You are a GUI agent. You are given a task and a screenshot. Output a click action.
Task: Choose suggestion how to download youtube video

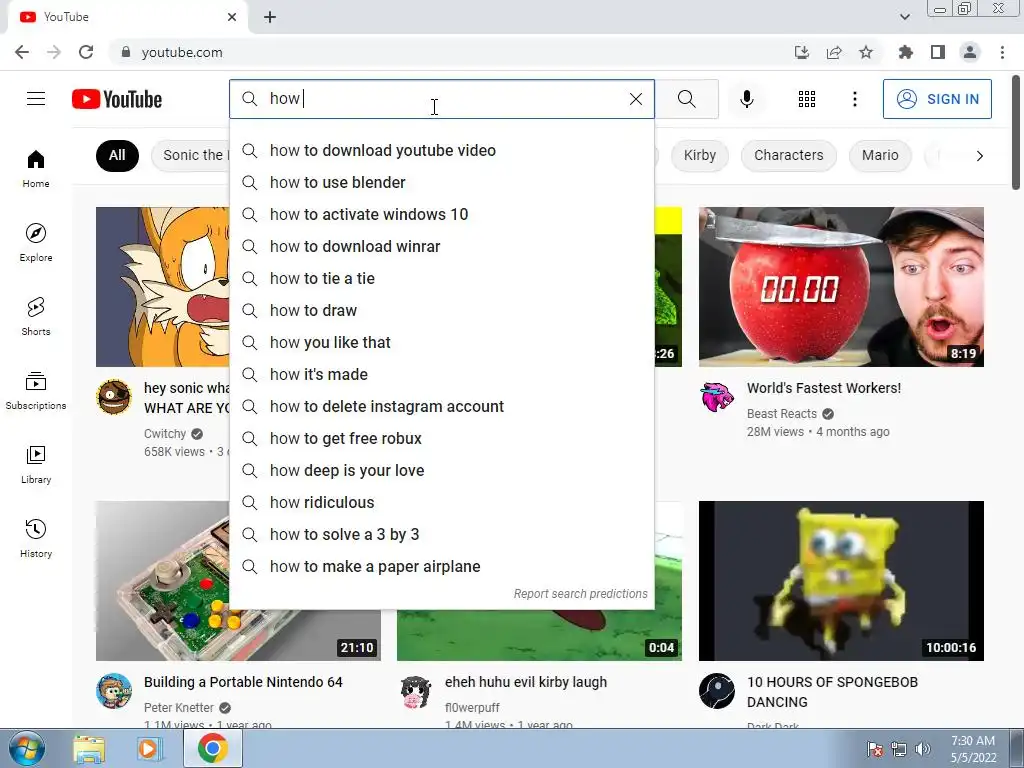click(x=441, y=150)
